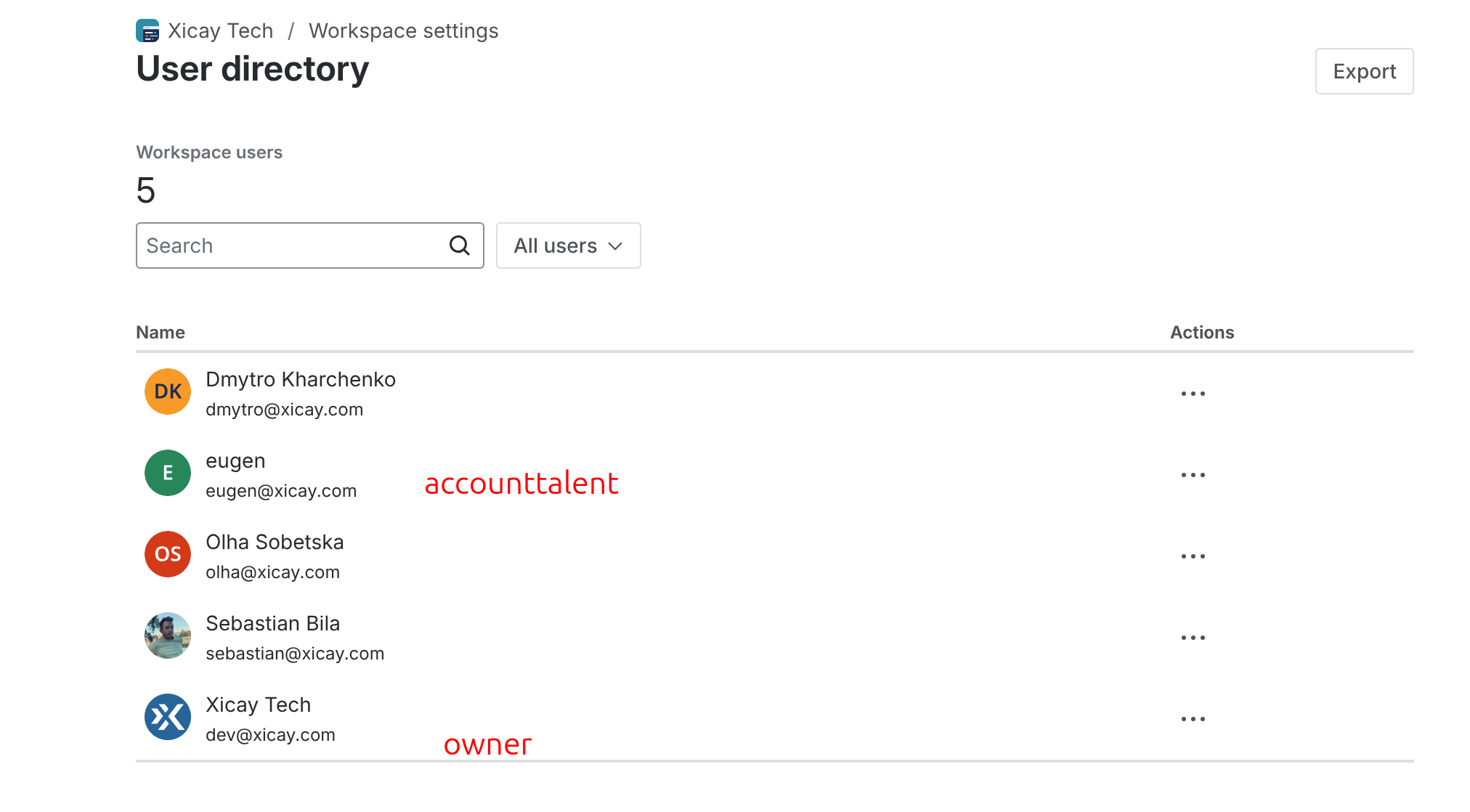The image size is (1470, 812).
Task: Go to Workspace settings breadcrumb
Action: [x=403, y=31]
